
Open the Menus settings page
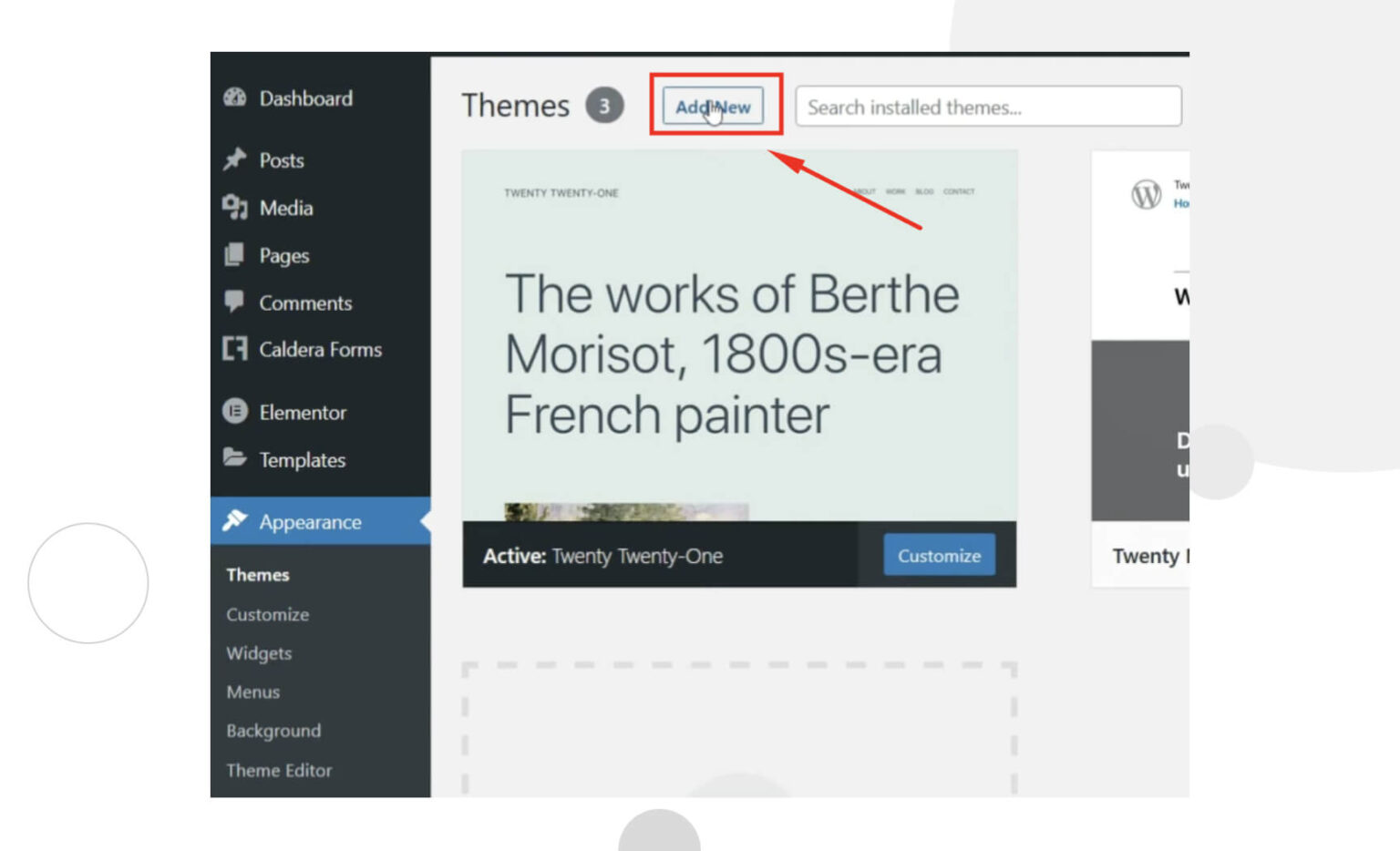point(252,692)
